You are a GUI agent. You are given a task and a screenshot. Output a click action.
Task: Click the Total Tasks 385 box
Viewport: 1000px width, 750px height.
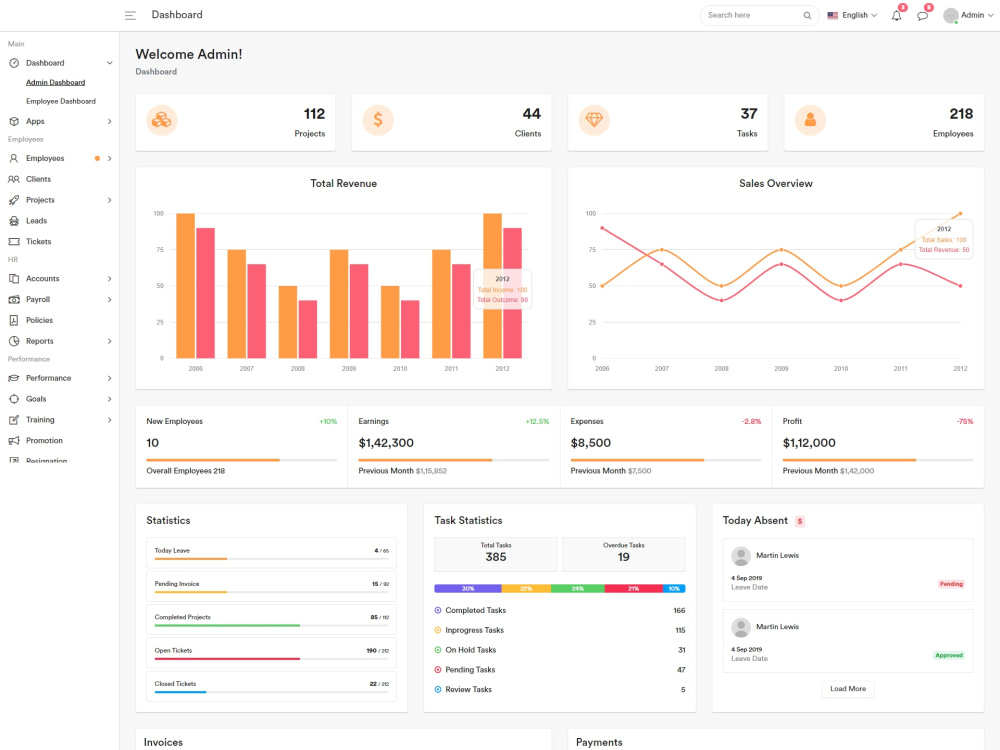(496, 554)
